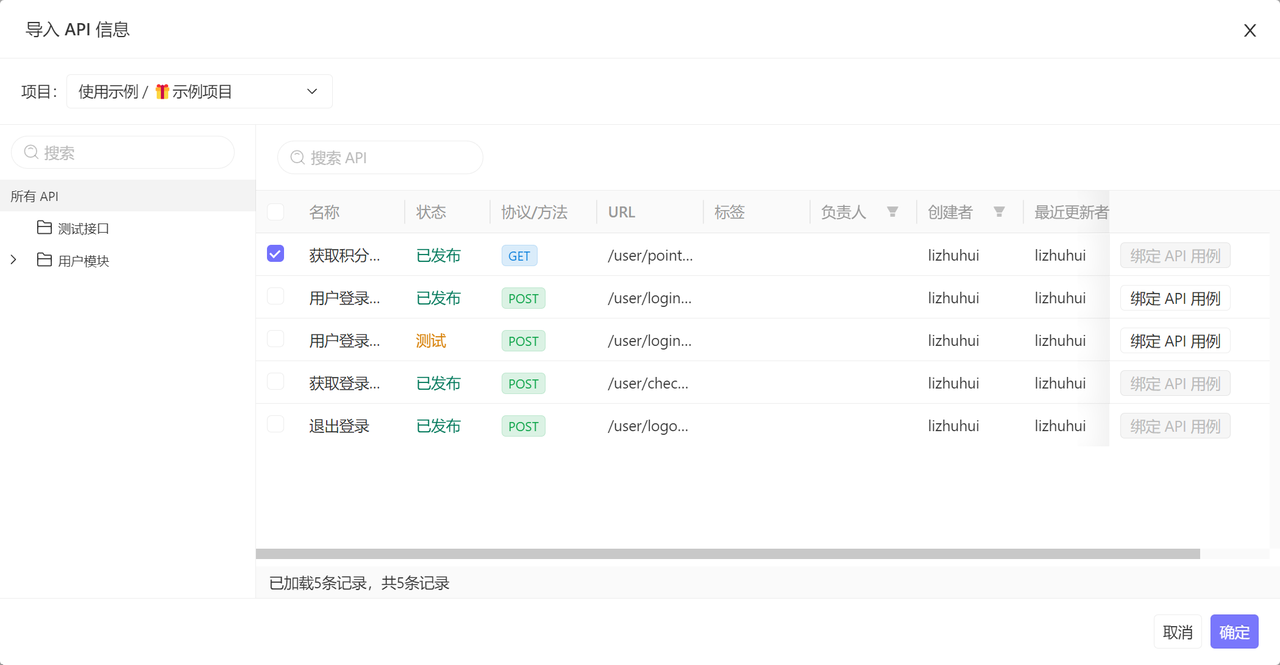This screenshot has width=1280, height=665.
Task: Check the 用户登录 row with 测试 status
Action: coord(275,340)
